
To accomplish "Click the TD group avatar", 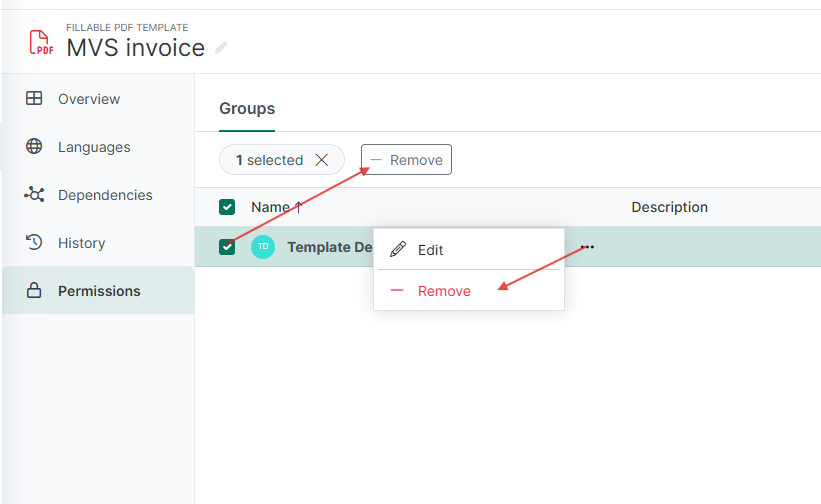I will click(x=263, y=247).
